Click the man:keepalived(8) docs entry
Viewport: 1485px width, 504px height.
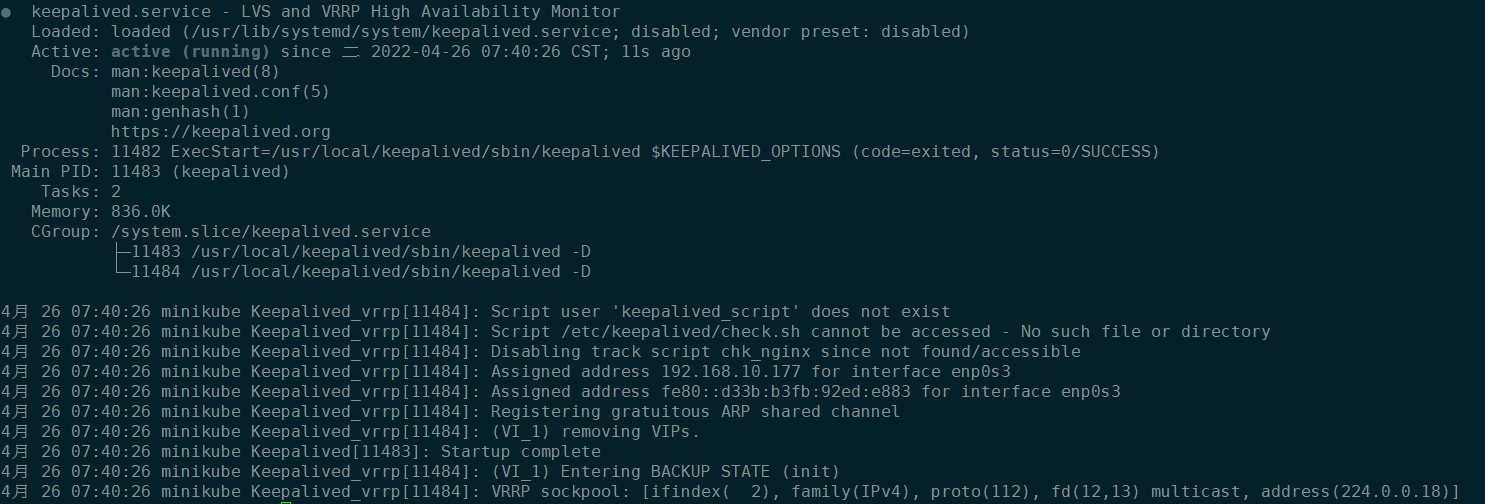(195, 72)
